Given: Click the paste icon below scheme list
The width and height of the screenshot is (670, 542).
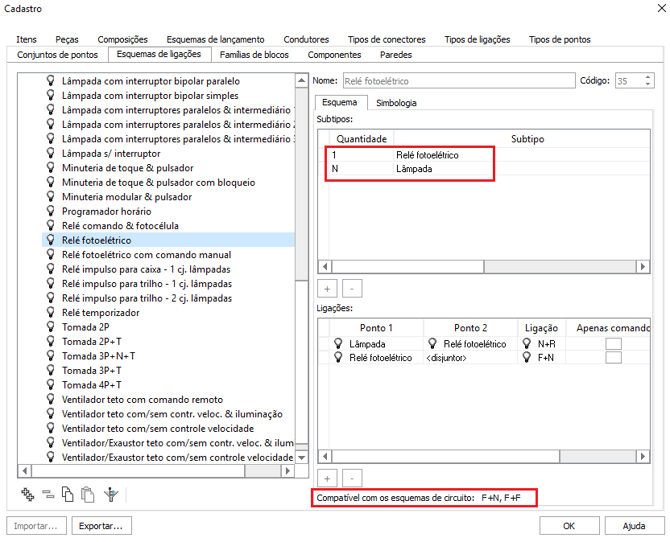Looking at the screenshot, I should pyautogui.click(x=88, y=493).
